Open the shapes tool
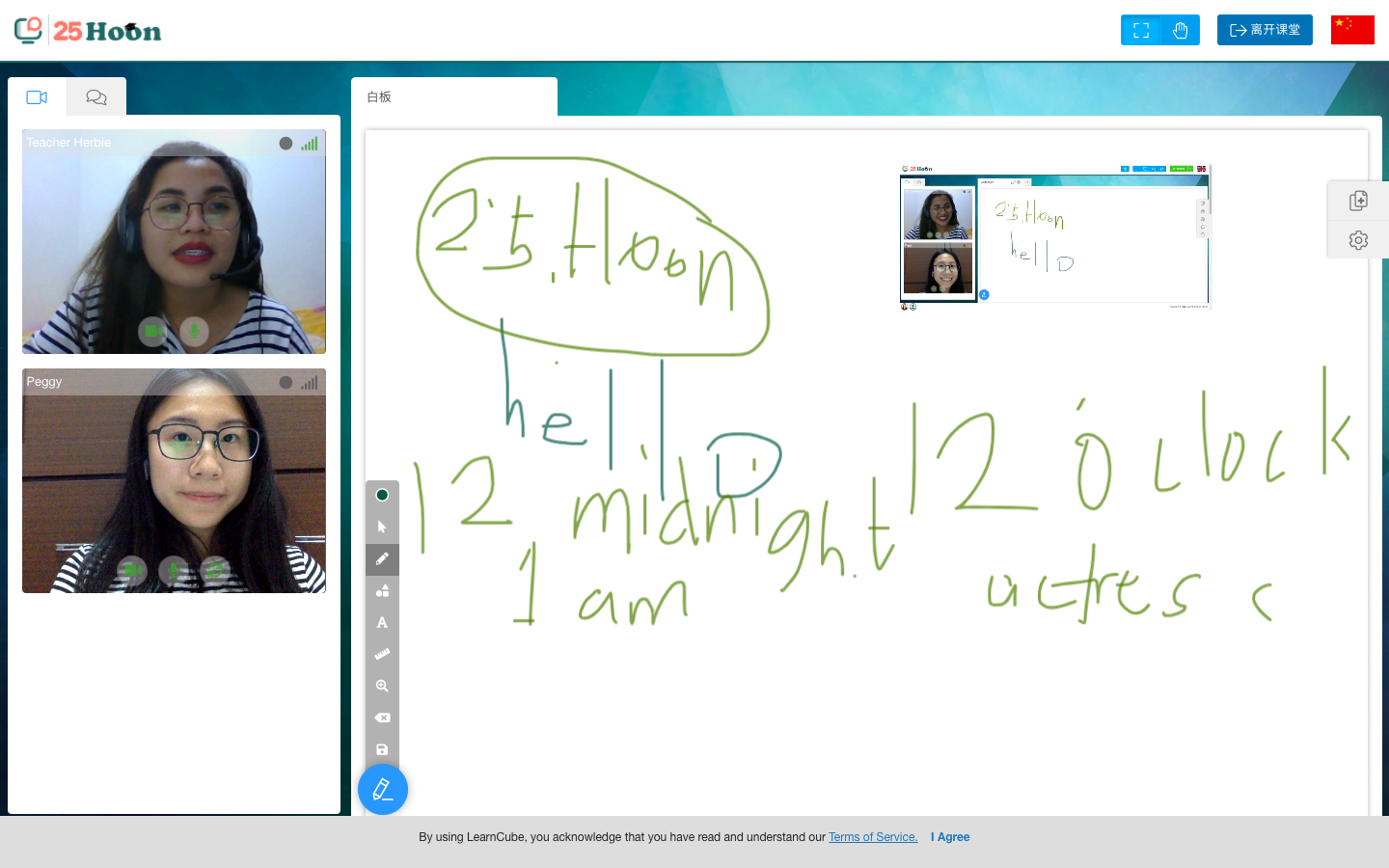Viewport: 1389px width, 868px height. [x=382, y=591]
